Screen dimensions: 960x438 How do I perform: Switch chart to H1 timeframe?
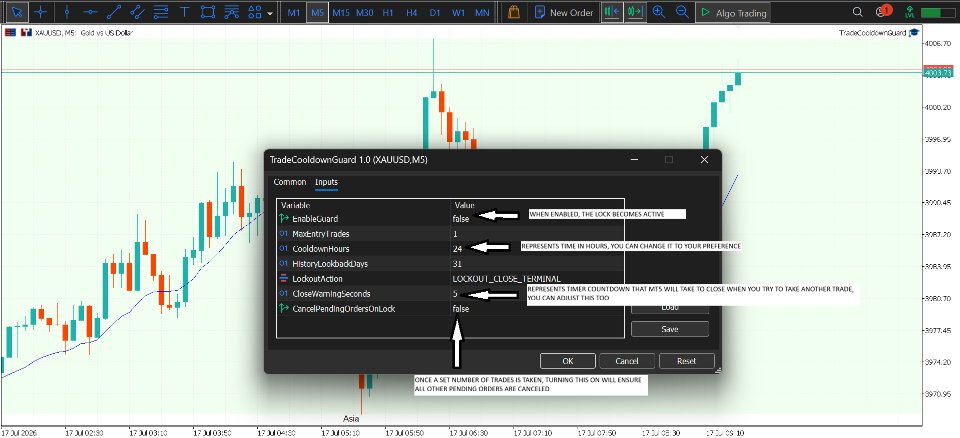[388, 12]
